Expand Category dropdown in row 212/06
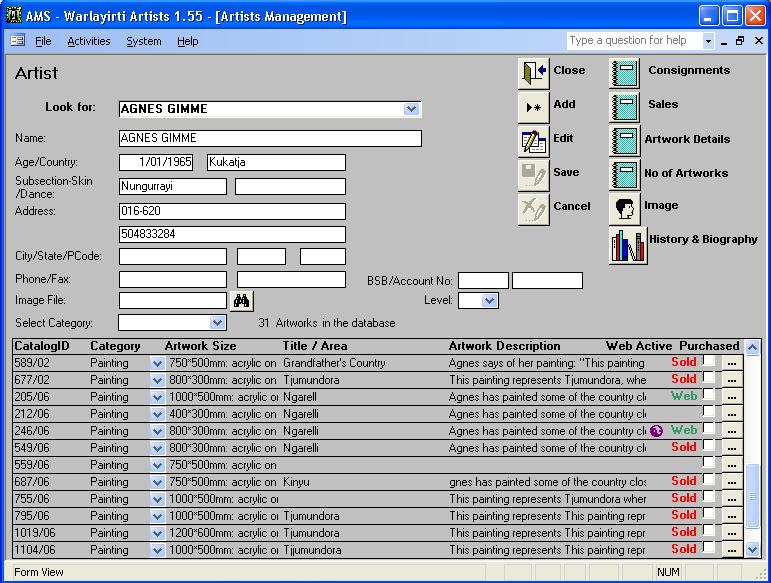771x583 pixels. pyautogui.click(x=157, y=415)
